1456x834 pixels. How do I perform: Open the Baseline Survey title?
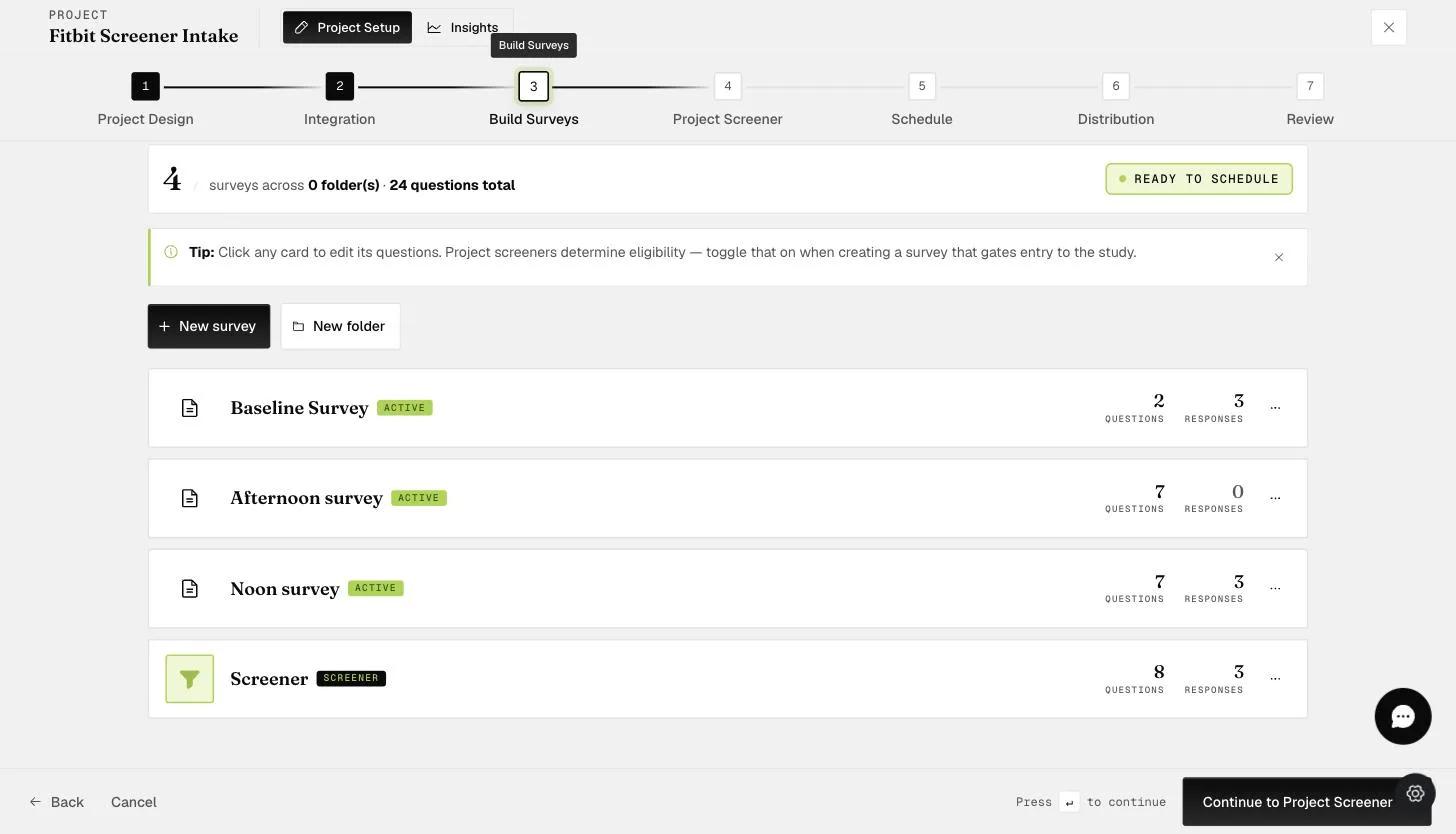tap(299, 408)
